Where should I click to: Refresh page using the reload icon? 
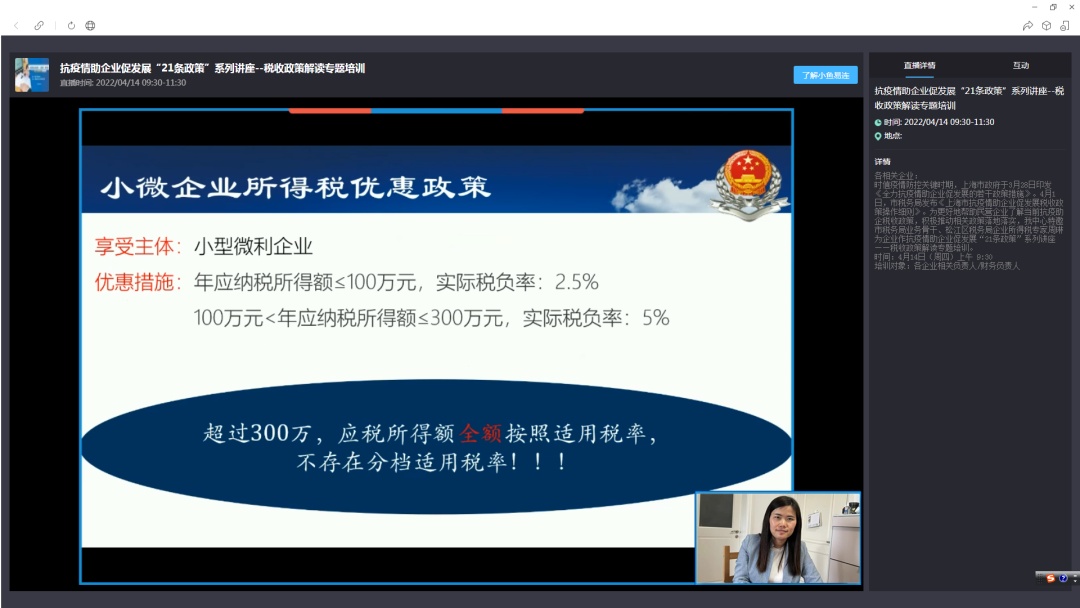pyautogui.click(x=72, y=25)
